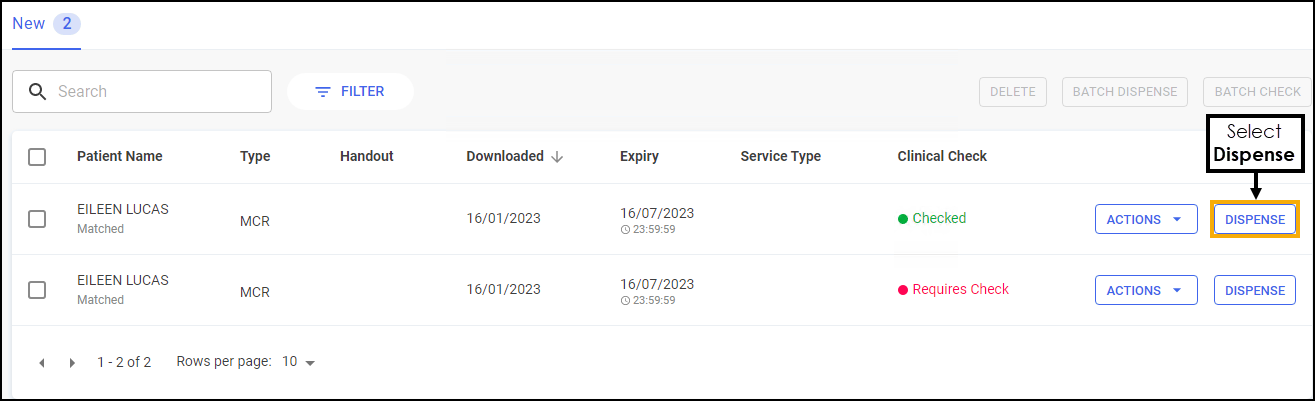
Task: Click inside the Search input field
Action: [160, 92]
